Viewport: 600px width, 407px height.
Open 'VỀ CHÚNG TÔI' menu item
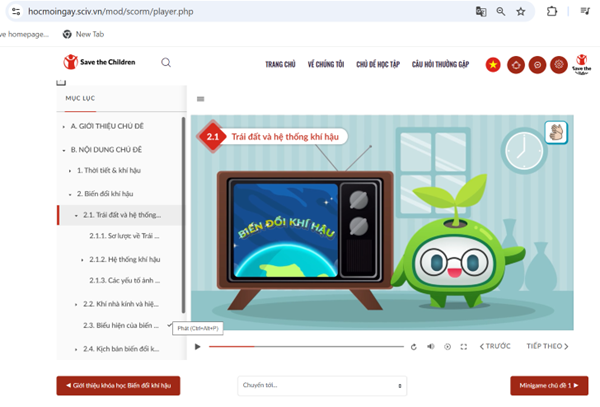pos(325,64)
